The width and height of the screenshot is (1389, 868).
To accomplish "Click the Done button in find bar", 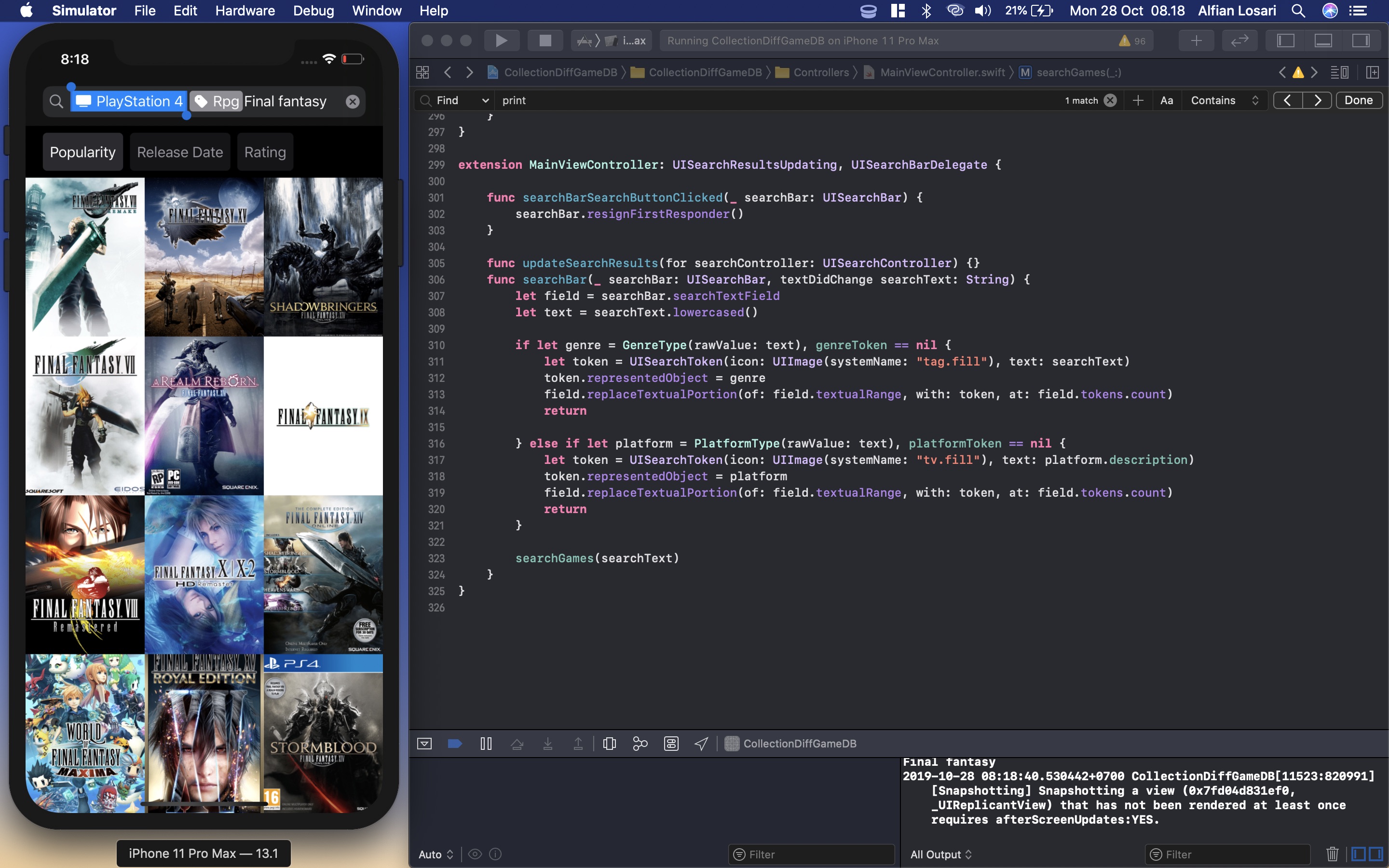I will tap(1358, 100).
